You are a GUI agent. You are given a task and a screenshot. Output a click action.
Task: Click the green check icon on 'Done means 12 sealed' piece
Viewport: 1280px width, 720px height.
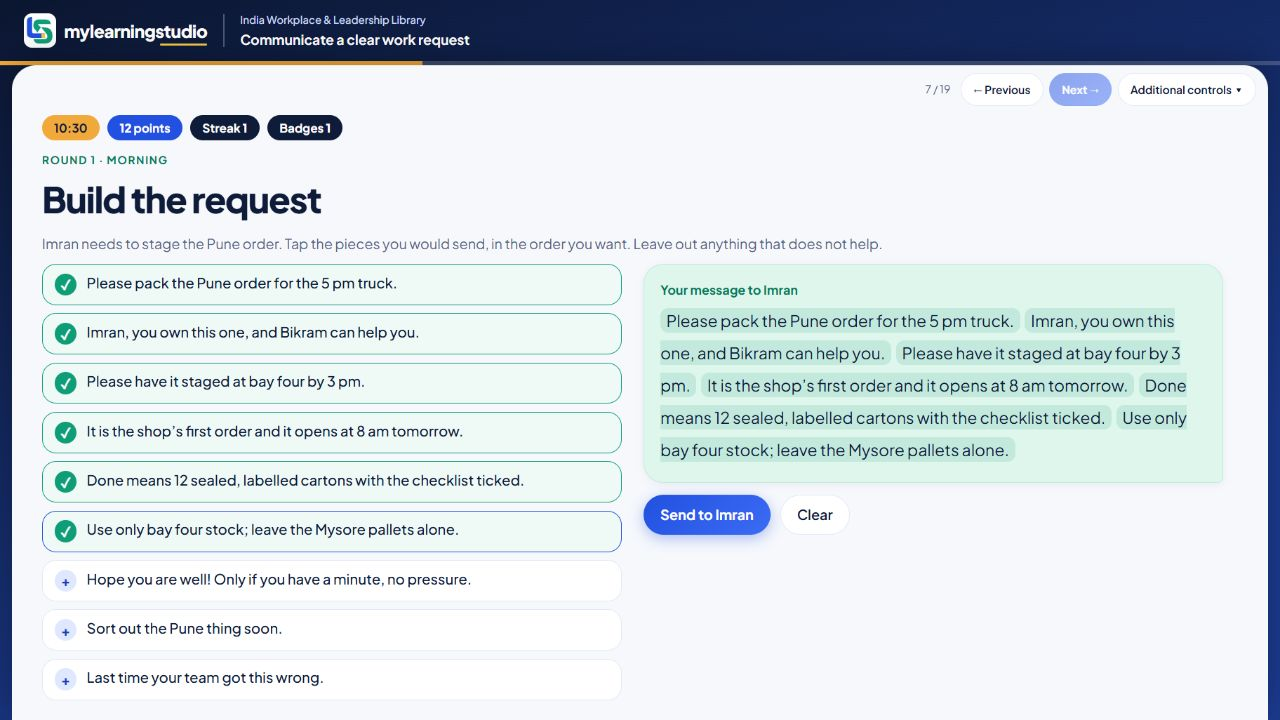[x=65, y=482]
